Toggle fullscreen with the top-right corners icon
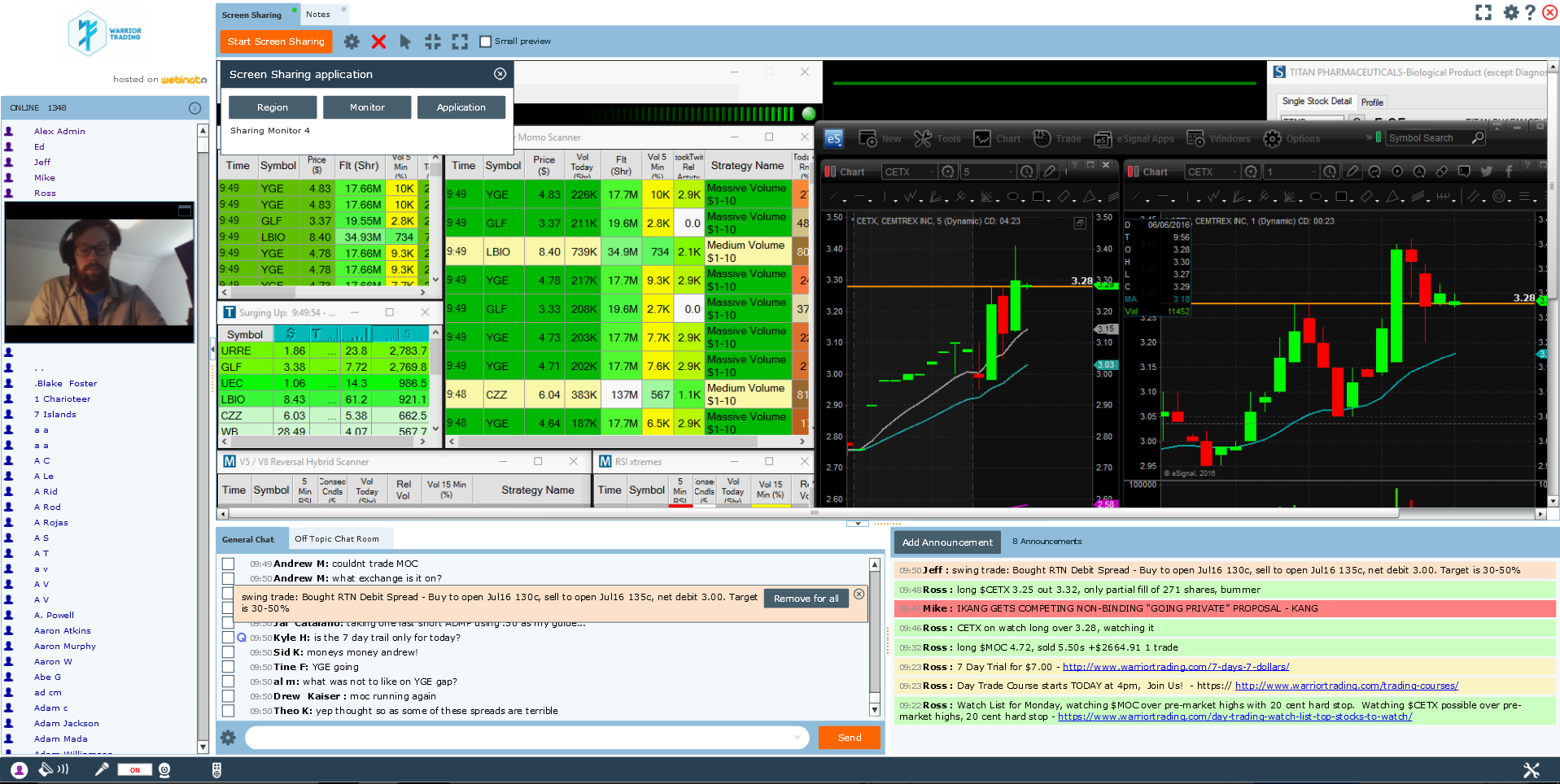 tap(1484, 12)
